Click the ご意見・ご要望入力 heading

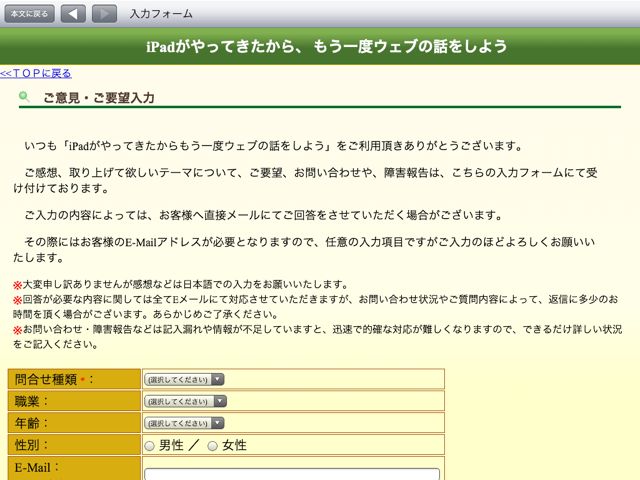tap(99, 98)
